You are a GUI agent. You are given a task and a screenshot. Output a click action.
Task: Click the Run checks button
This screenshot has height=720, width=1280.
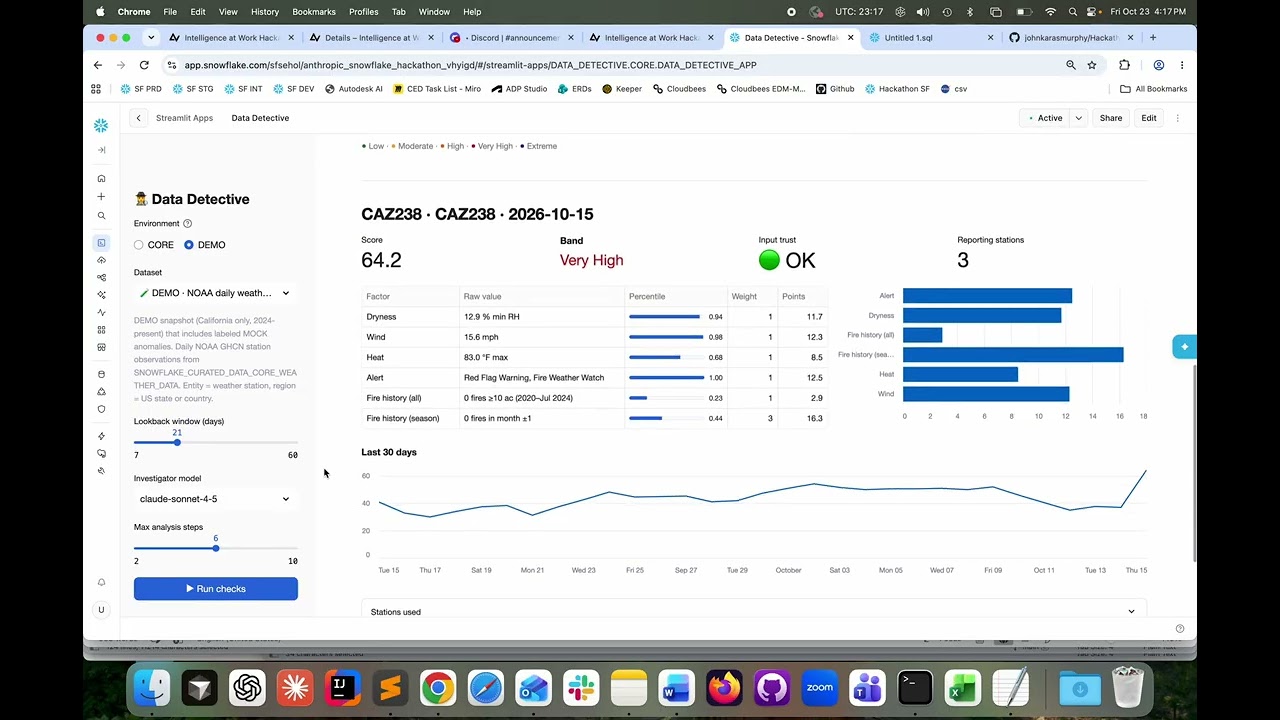pos(216,589)
